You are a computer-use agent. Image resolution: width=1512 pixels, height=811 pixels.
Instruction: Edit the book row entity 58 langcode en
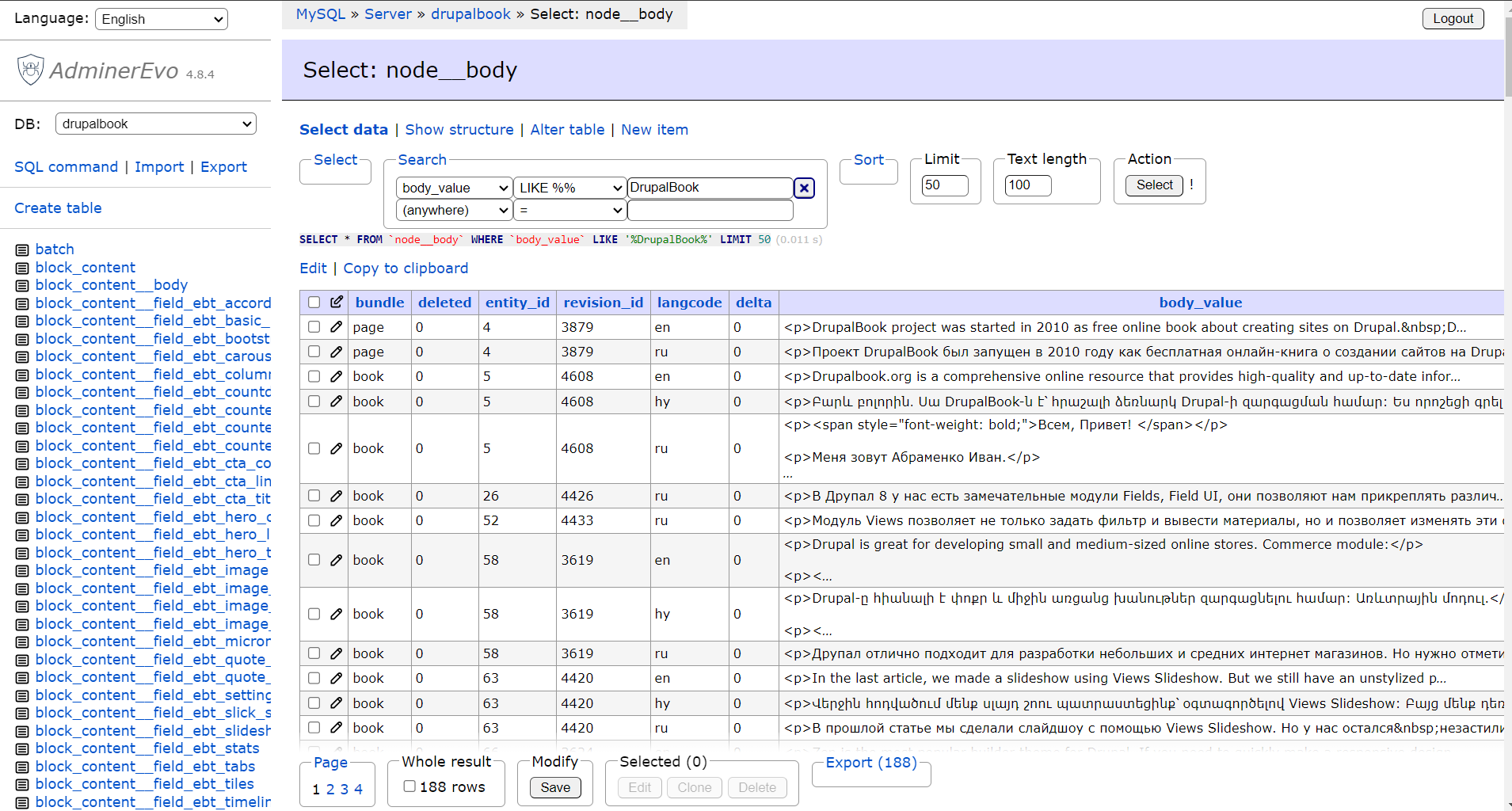[337, 560]
